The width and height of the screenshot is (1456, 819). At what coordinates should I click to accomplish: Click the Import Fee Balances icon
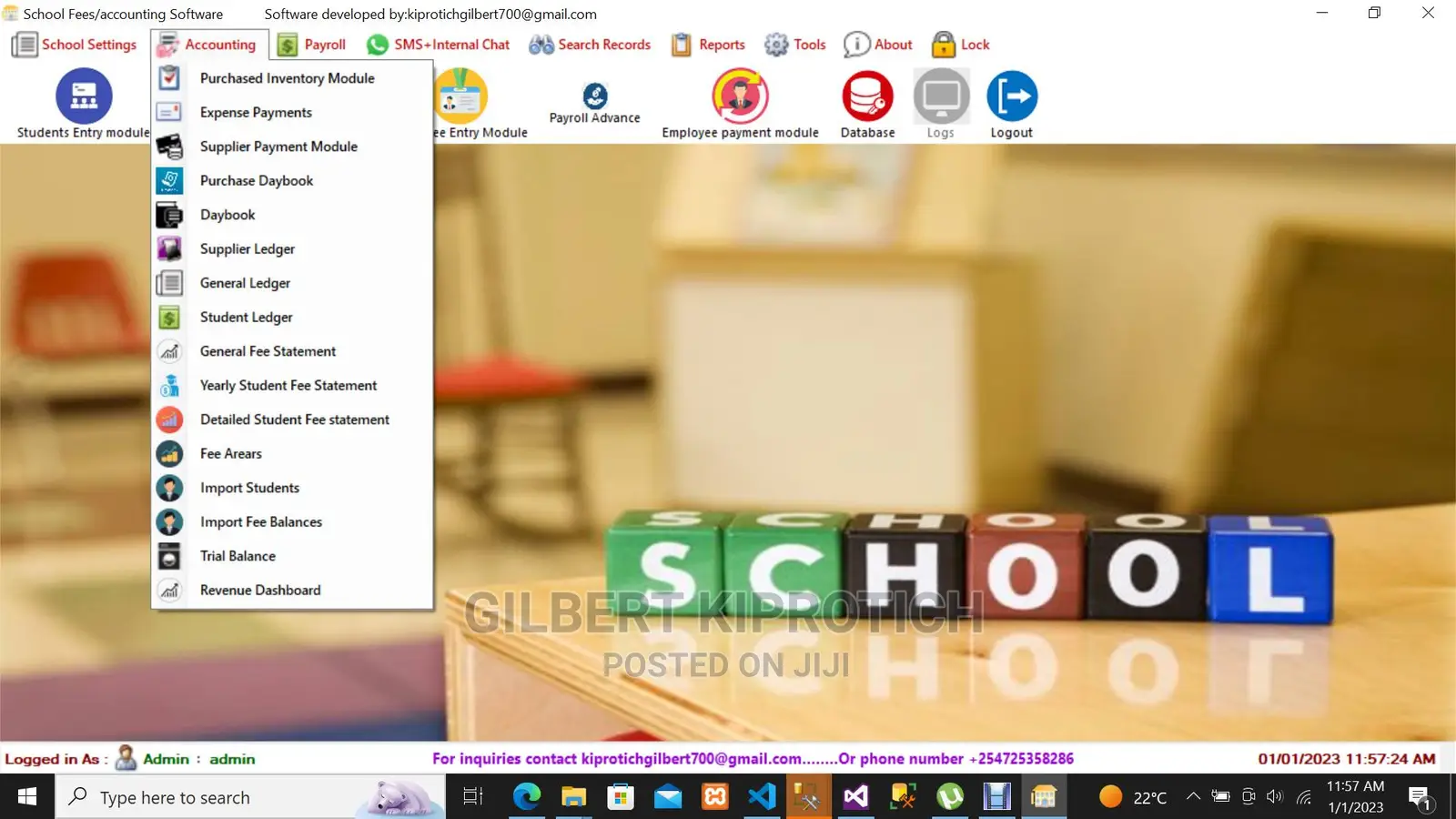[169, 521]
